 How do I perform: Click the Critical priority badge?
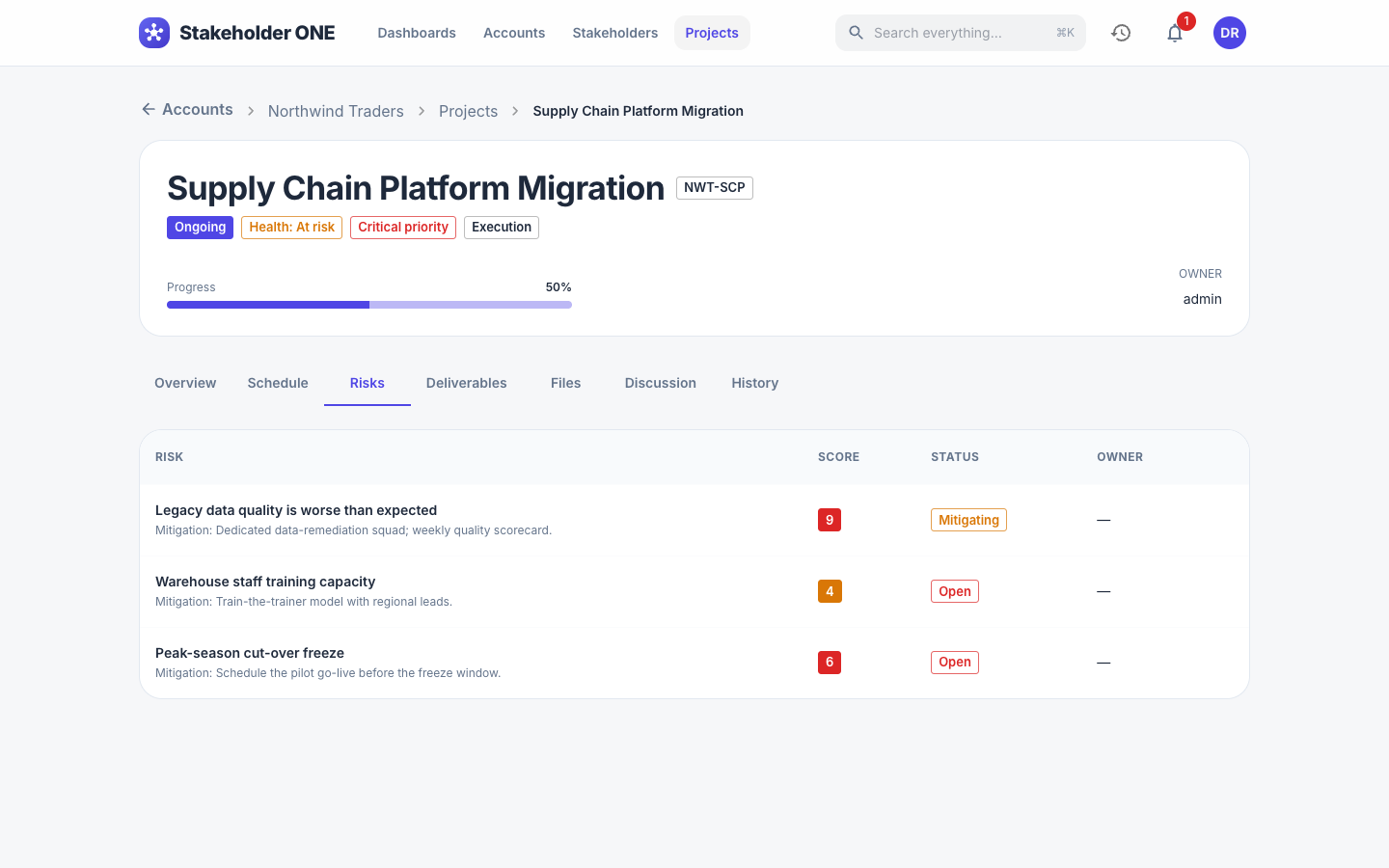point(403,228)
